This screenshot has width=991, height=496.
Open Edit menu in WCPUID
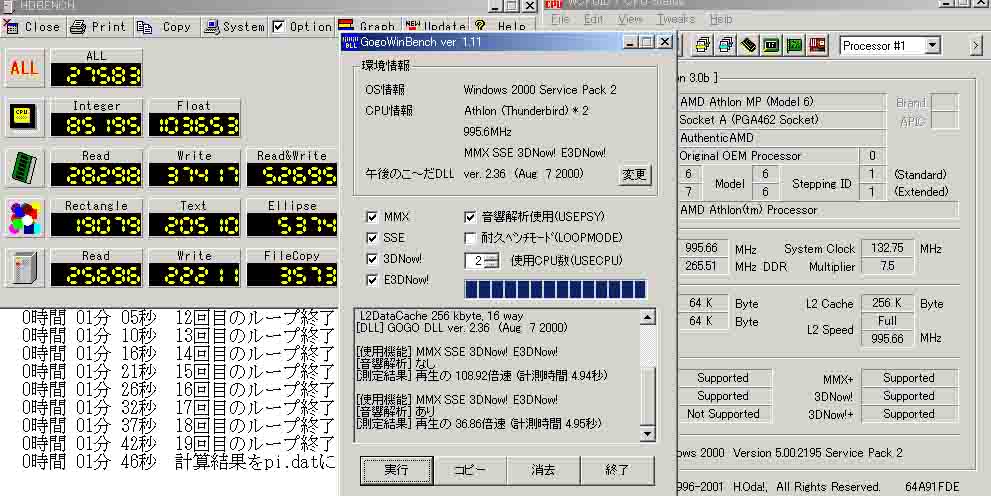(x=593, y=20)
